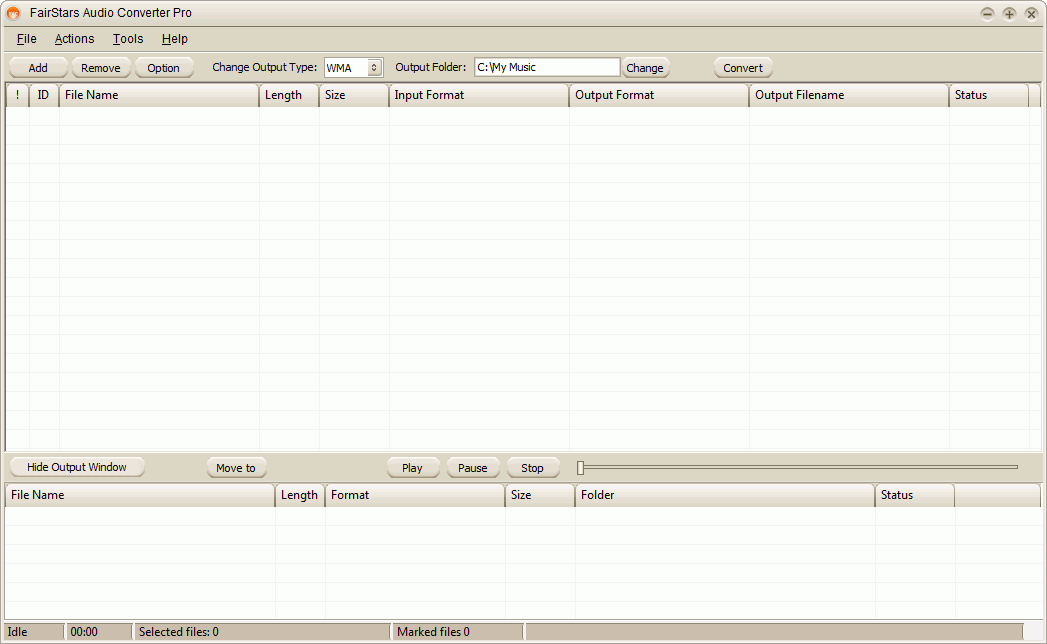Hide the Output Window
This screenshot has width=1047, height=644.
(x=76, y=466)
